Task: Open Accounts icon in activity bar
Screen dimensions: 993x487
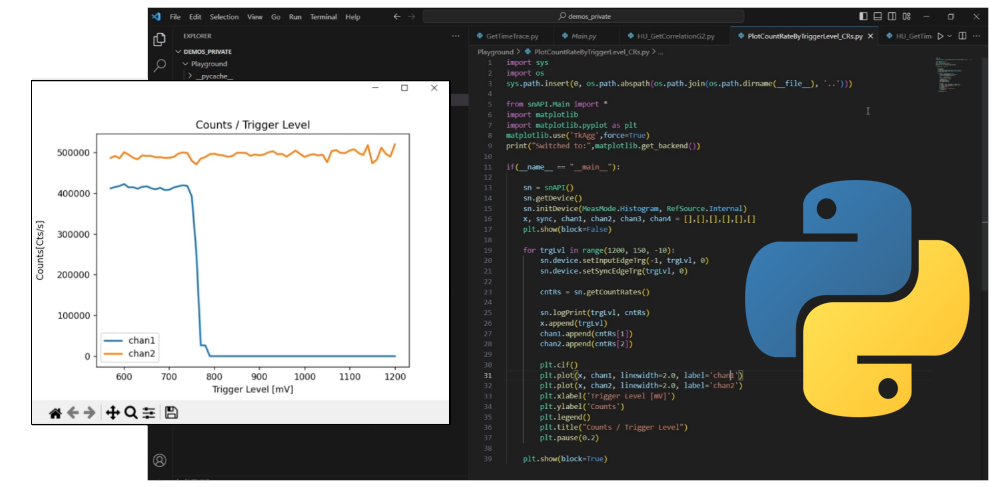Action: click(160, 460)
